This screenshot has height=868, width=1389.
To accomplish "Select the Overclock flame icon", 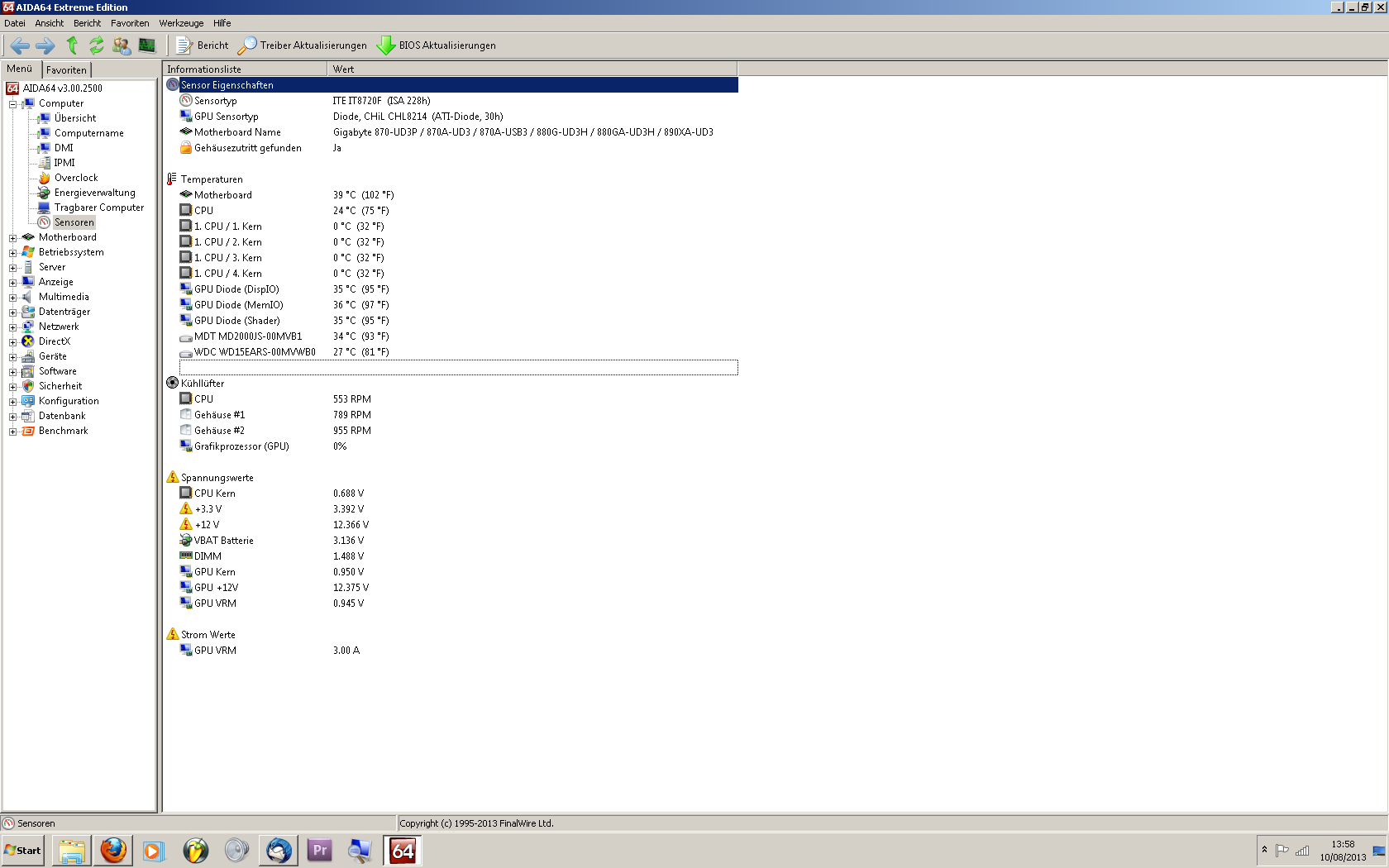I will tap(45, 178).
